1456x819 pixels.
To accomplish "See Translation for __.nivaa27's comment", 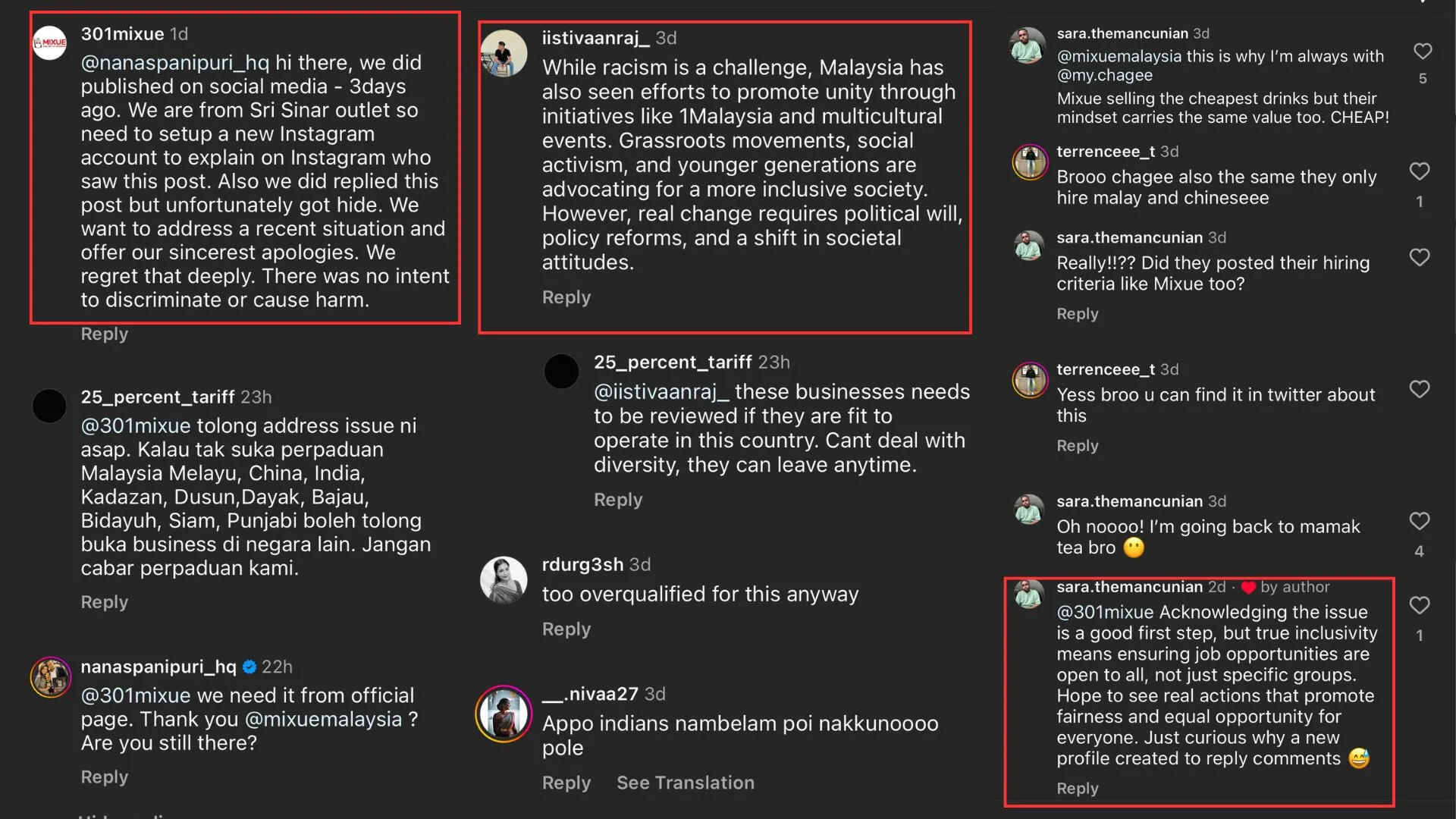I will coord(685,783).
